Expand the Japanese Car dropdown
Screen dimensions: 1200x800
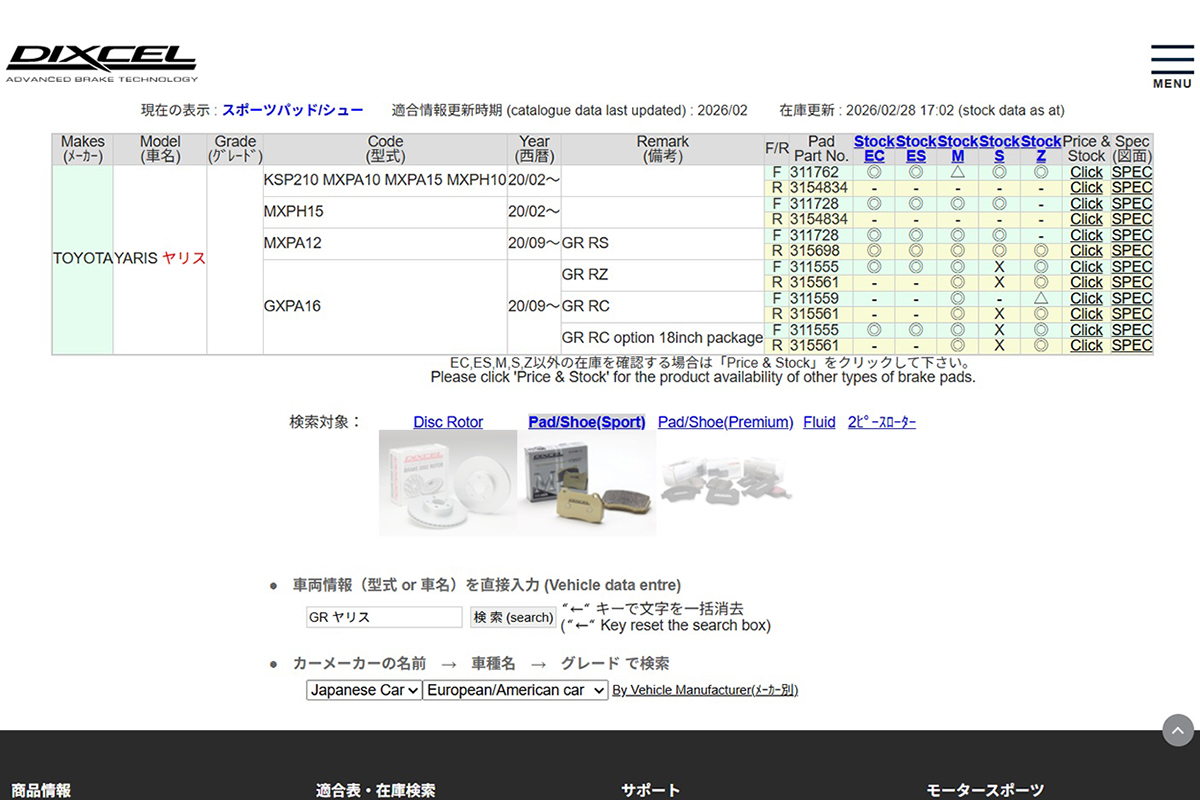click(364, 690)
